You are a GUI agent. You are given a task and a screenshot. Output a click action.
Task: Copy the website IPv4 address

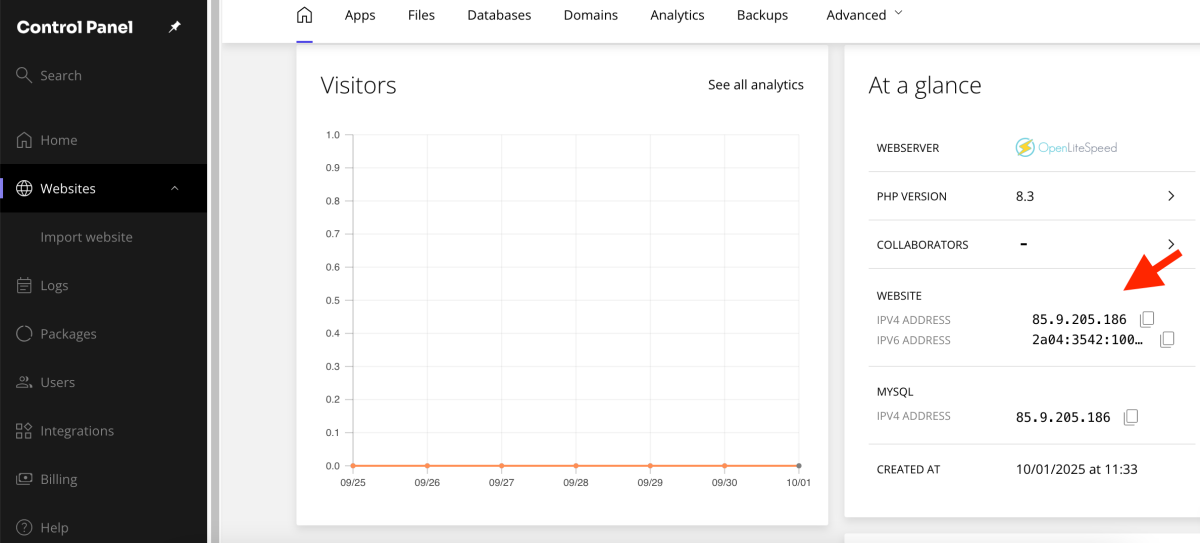(1148, 319)
